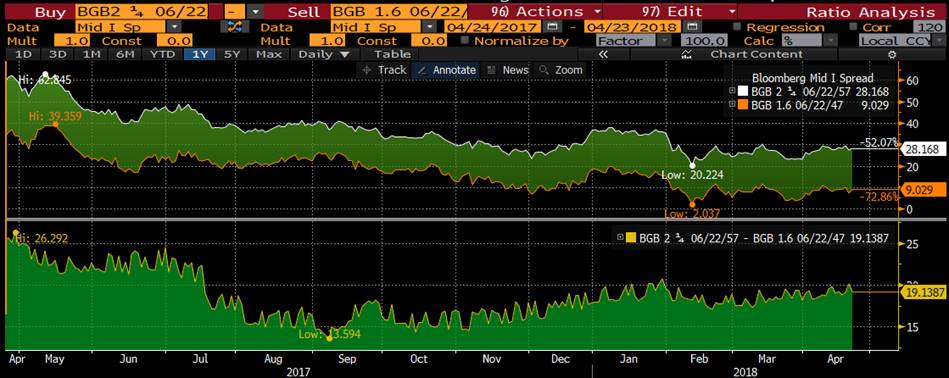Expand spread legend entry in lower chart
Image resolution: width=949 pixels, height=378 pixels.
620,238
